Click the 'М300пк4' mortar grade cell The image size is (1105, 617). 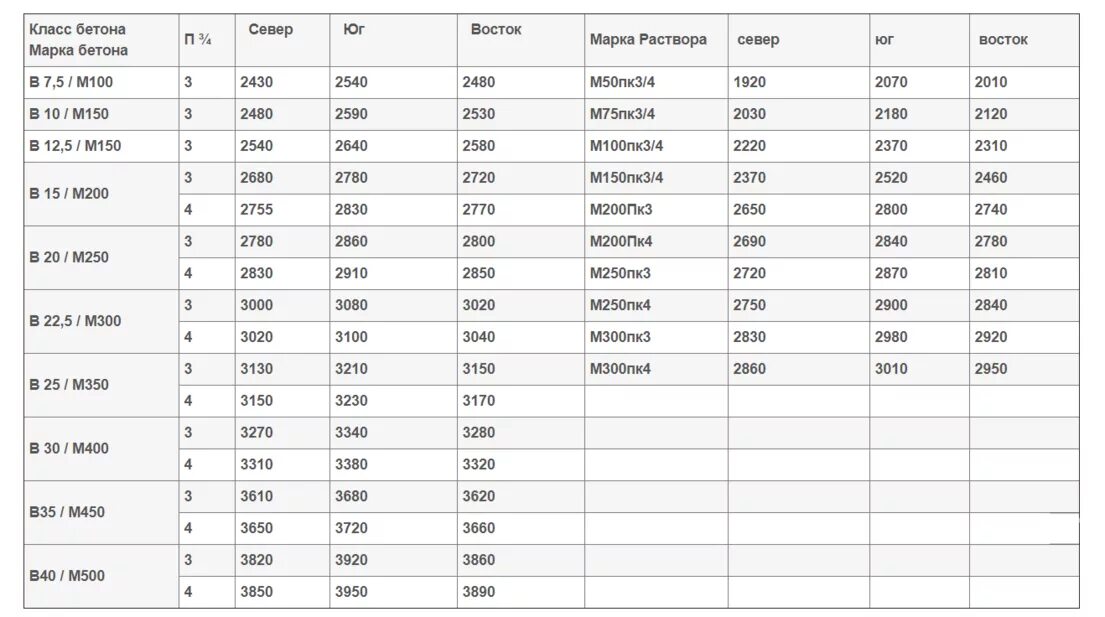[x=656, y=369]
